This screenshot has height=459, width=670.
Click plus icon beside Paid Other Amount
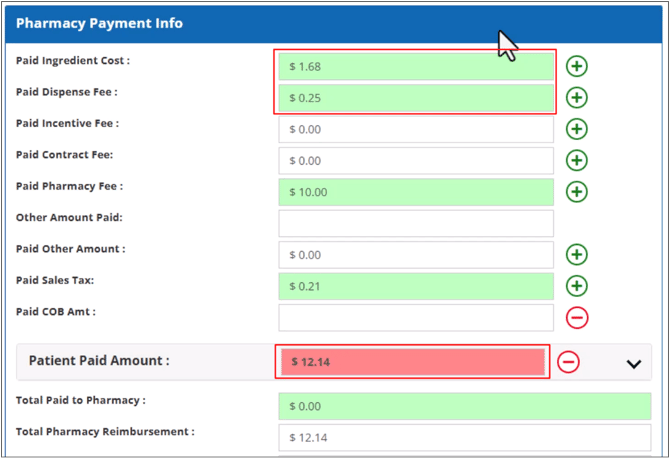(577, 254)
